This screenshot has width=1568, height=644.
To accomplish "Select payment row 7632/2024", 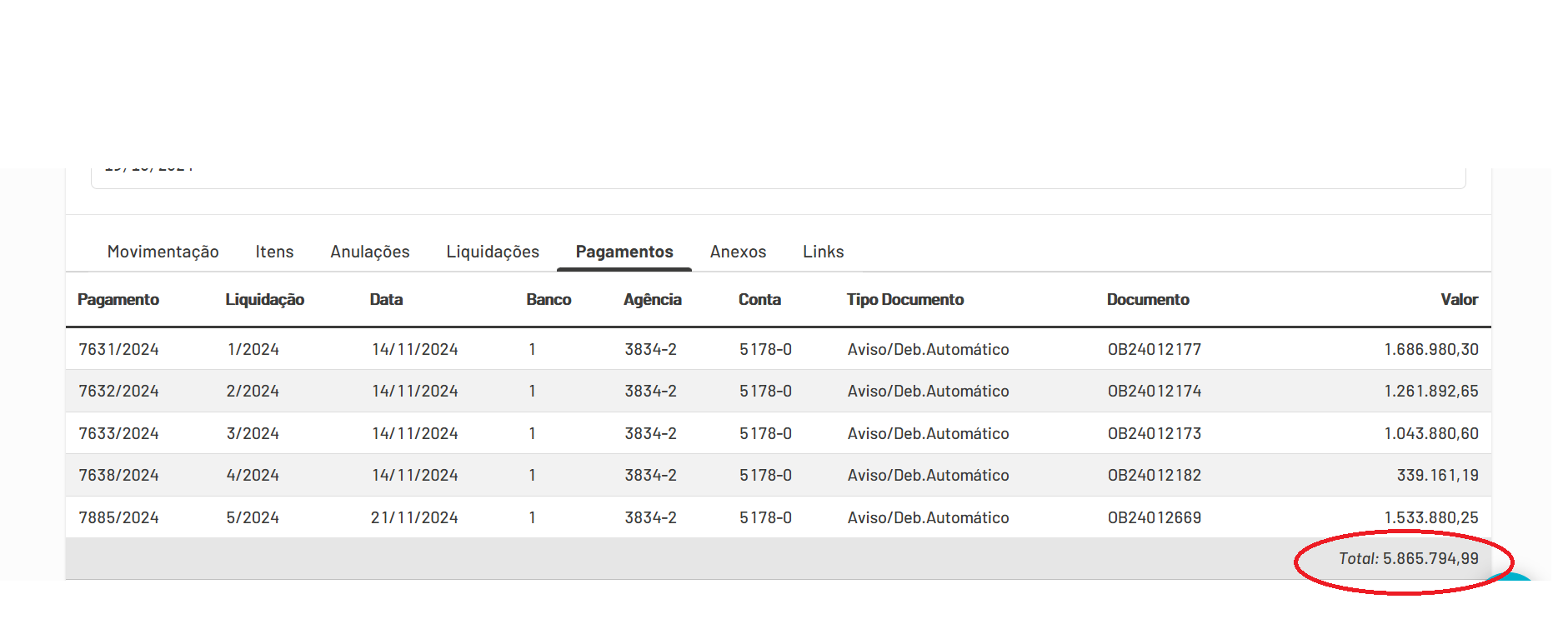I will [779, 391].
